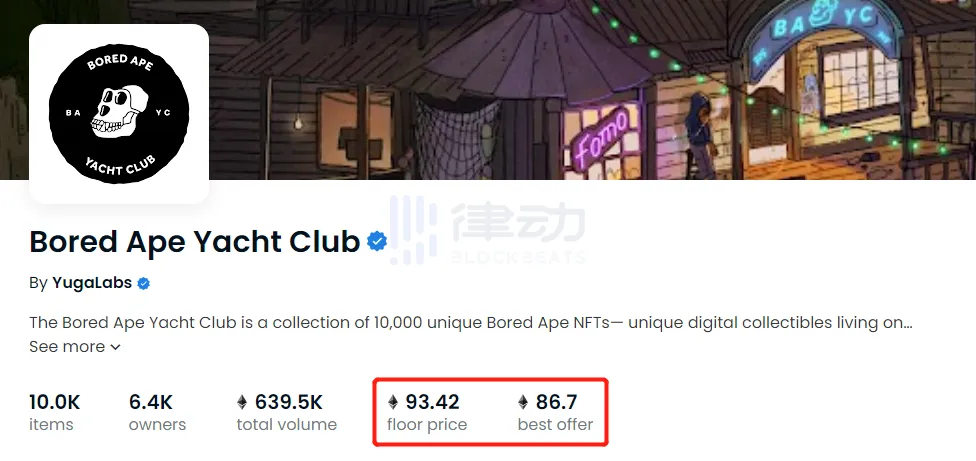This screenshot has height=461, width=976.
Task: Open the 6.4K owners stat
Action: (x=157, y=412)
